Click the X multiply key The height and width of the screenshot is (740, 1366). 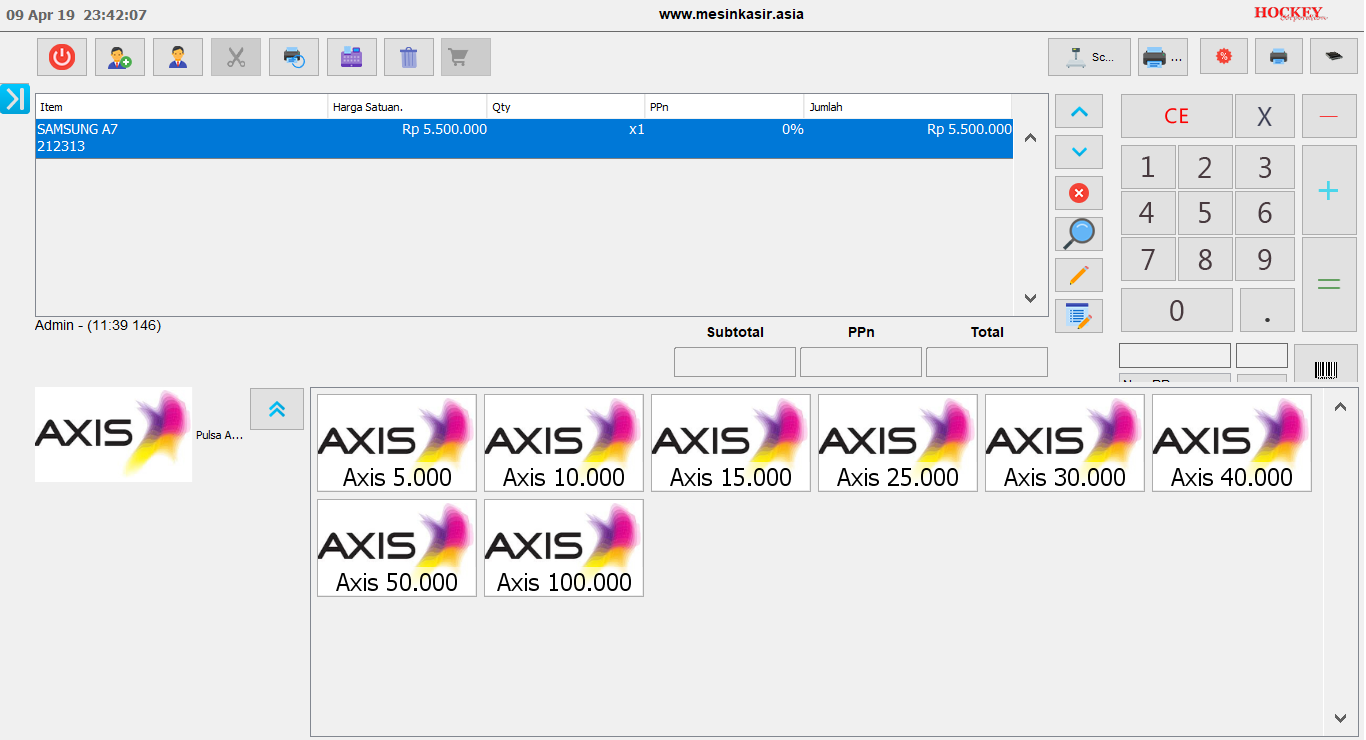point(1265,116)
